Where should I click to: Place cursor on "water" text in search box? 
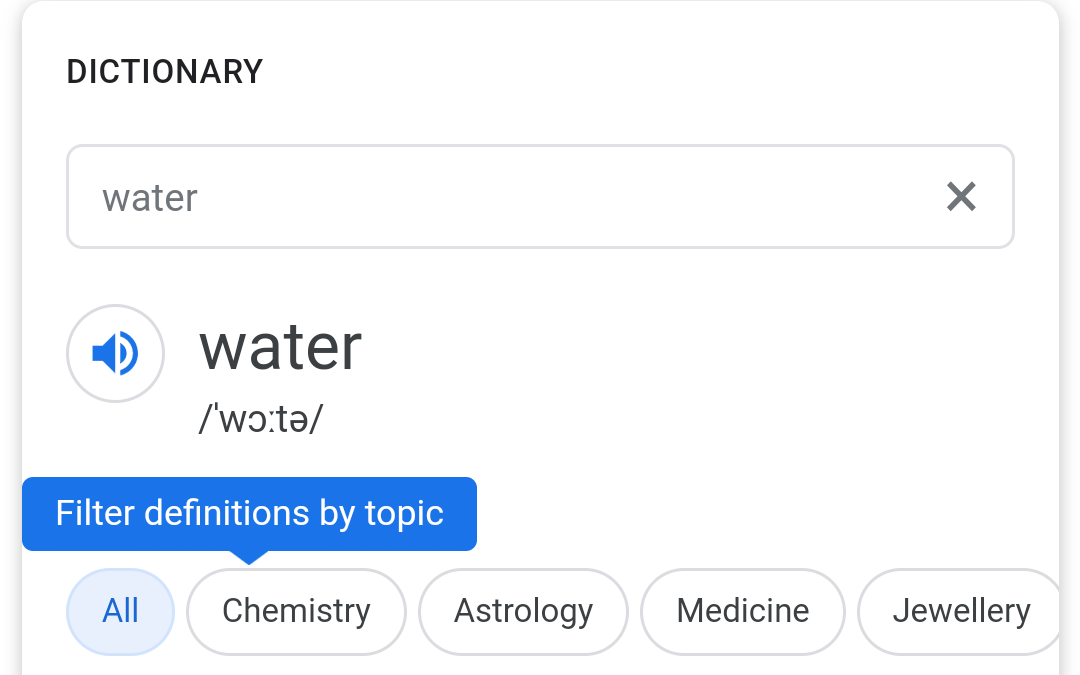[150, 198]
